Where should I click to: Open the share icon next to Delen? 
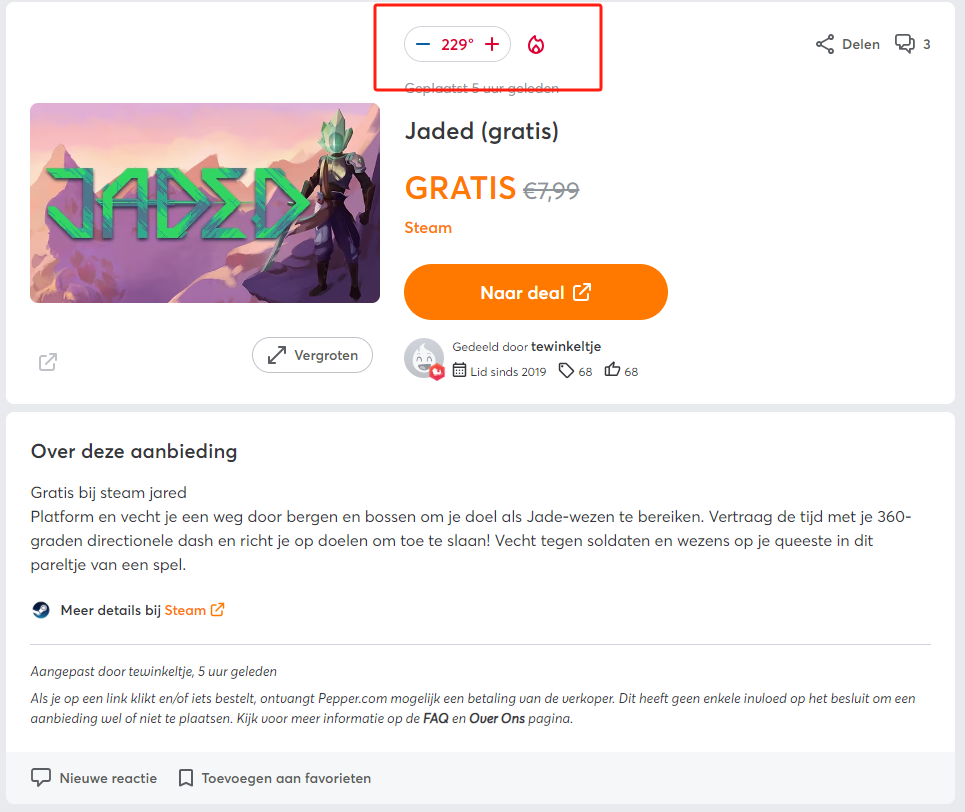pos(825,44)
